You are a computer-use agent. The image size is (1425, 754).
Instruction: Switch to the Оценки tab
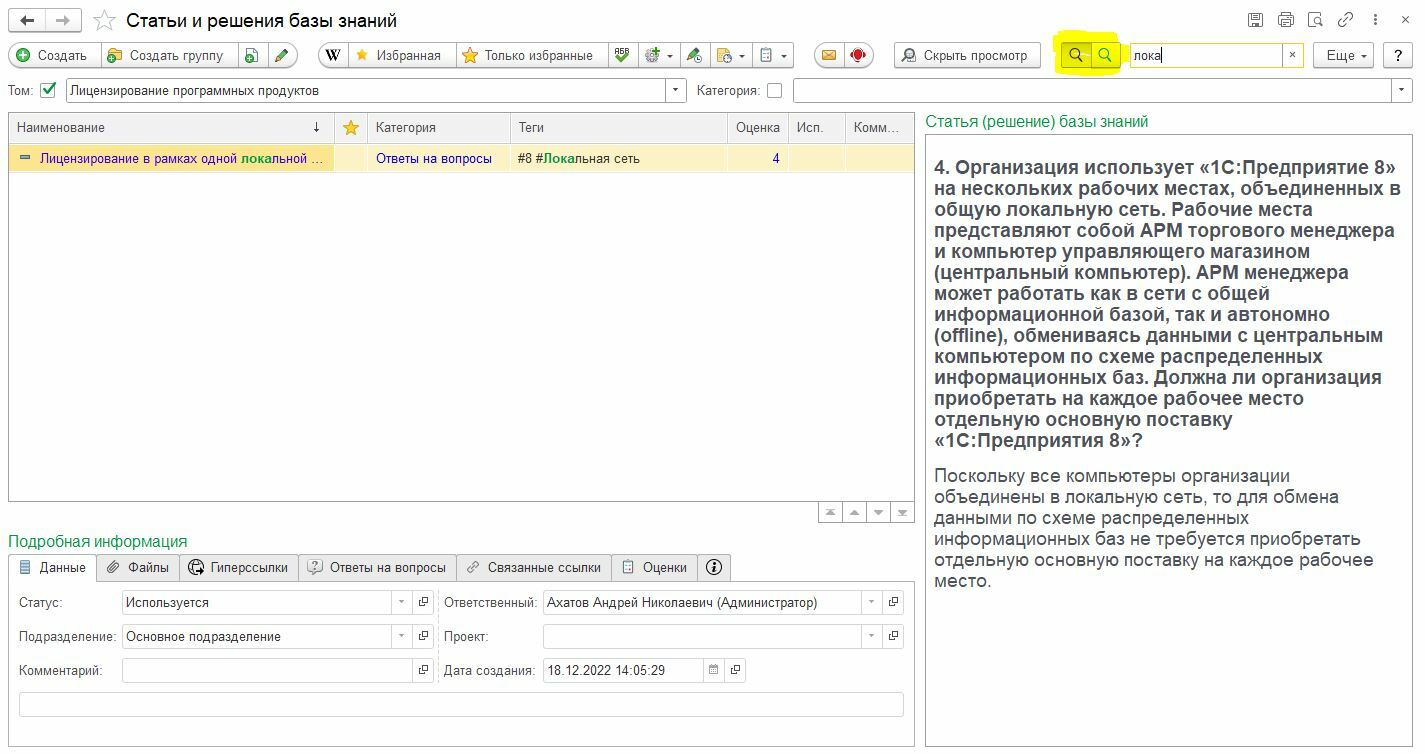(x=654, y=567)
